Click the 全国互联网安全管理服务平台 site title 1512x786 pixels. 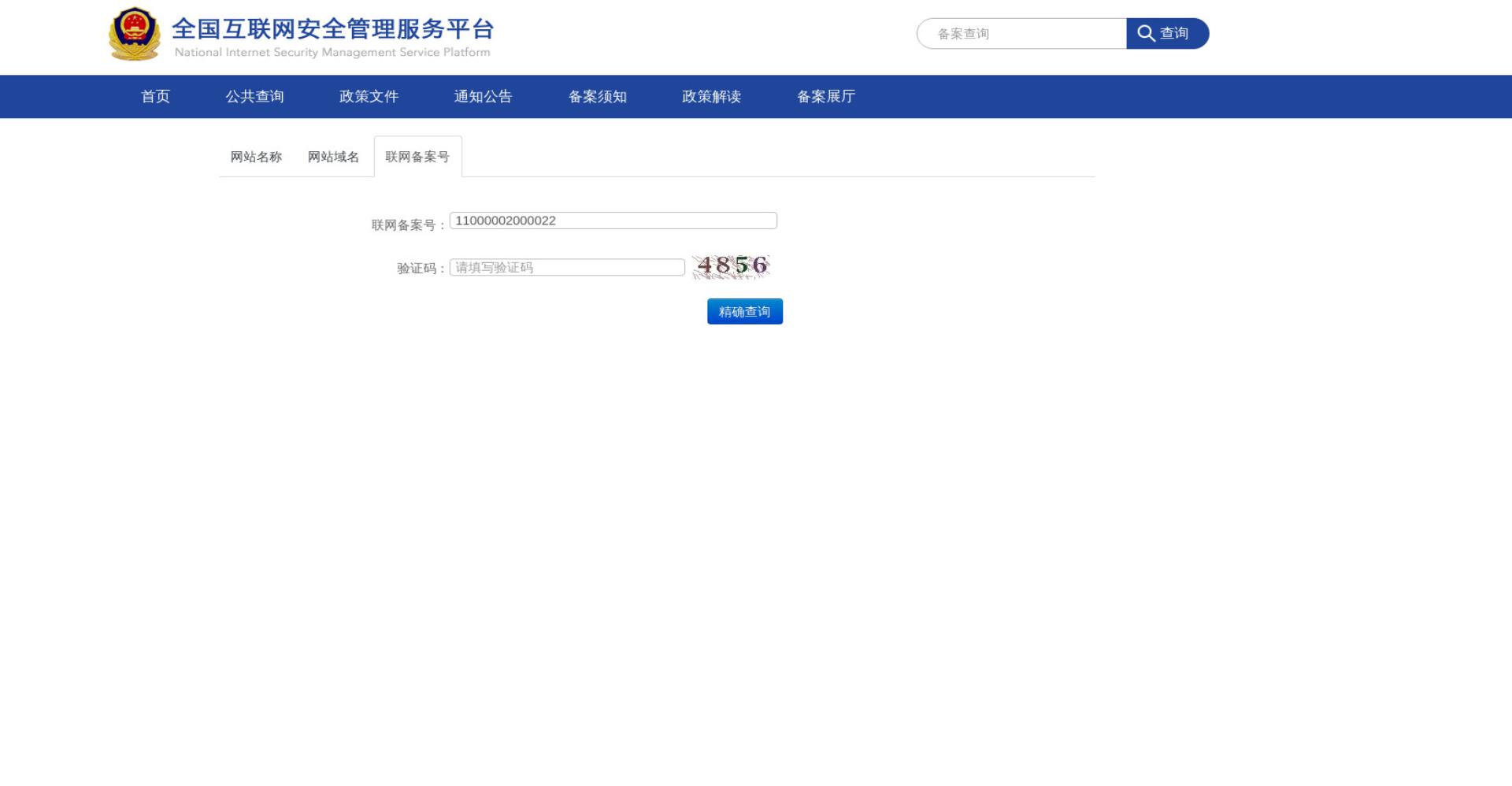pos(333,29)
